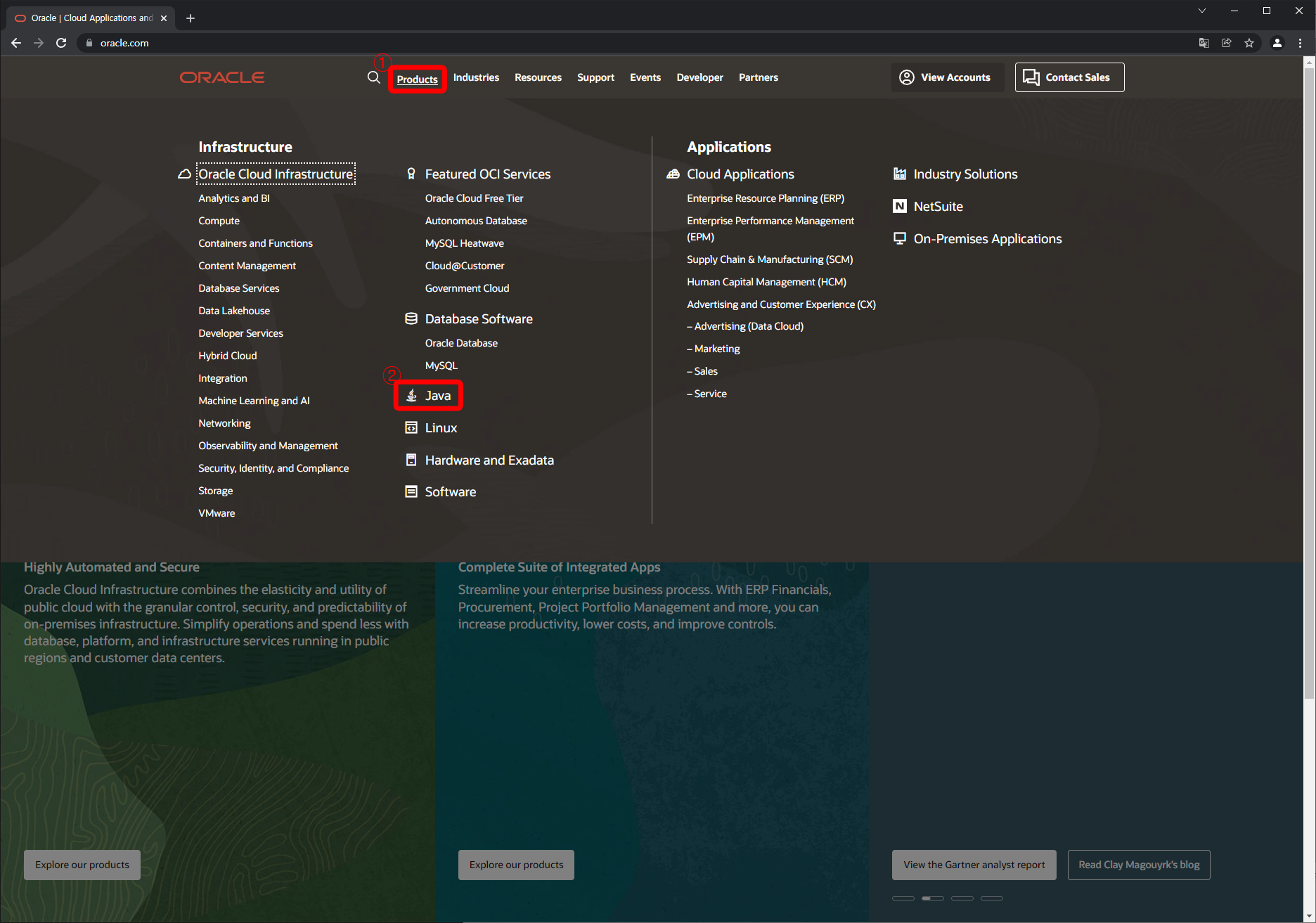Open Security, Identity, and Compliance link
The height and width of the screenshot is (923, 1316).
(x=273, y=468)
